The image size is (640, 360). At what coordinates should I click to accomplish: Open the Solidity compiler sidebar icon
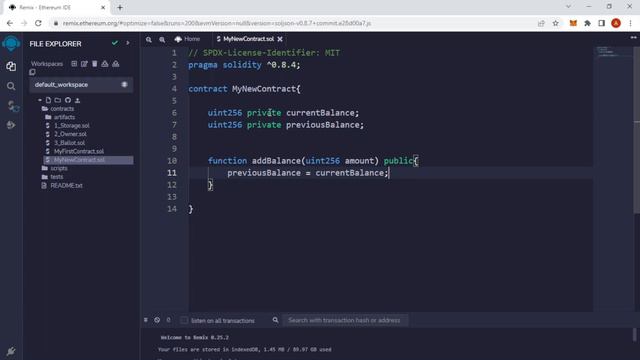(x=12, y=106)
